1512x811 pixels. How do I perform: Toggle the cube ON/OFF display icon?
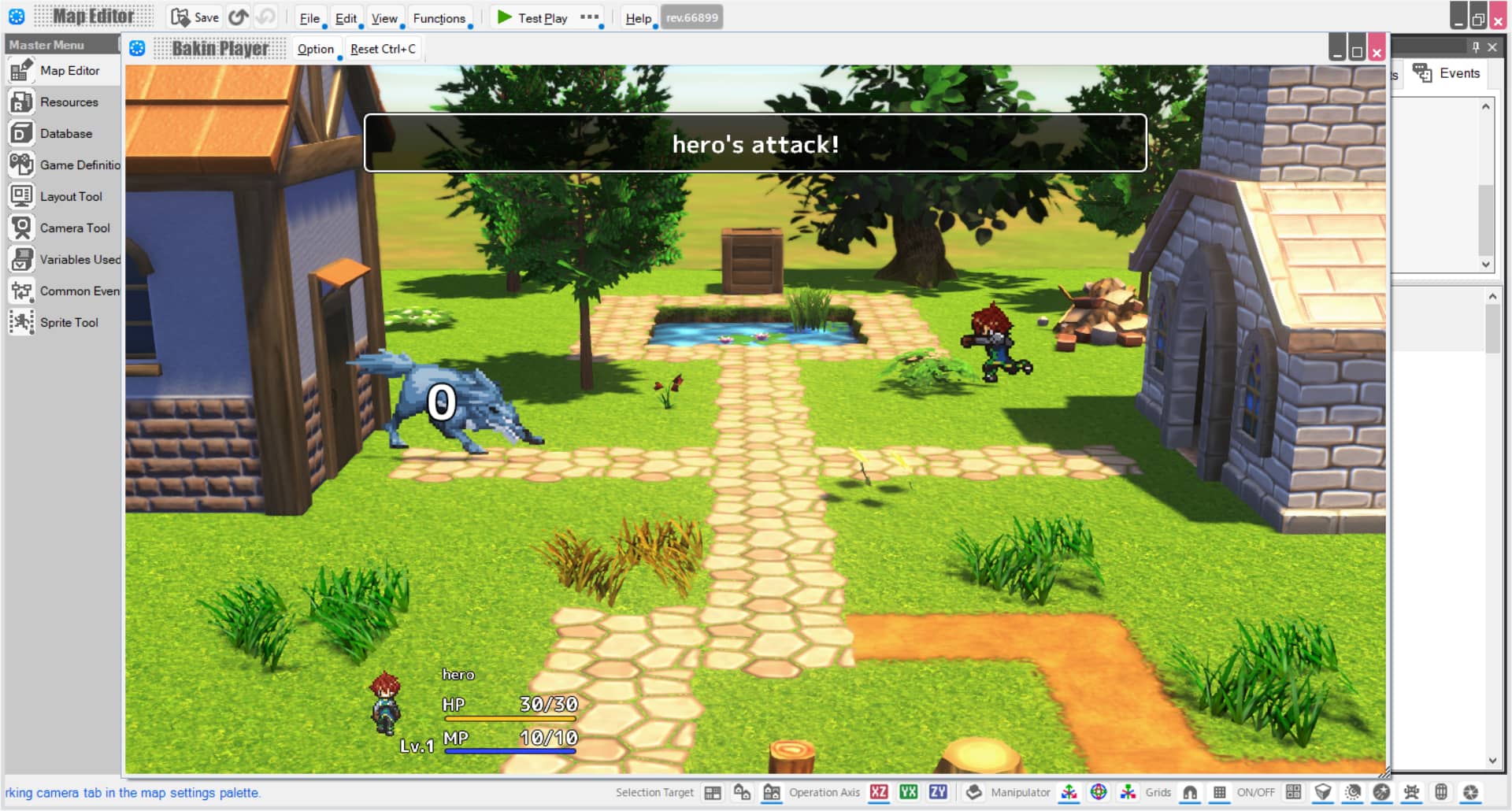click(1323, 792)
